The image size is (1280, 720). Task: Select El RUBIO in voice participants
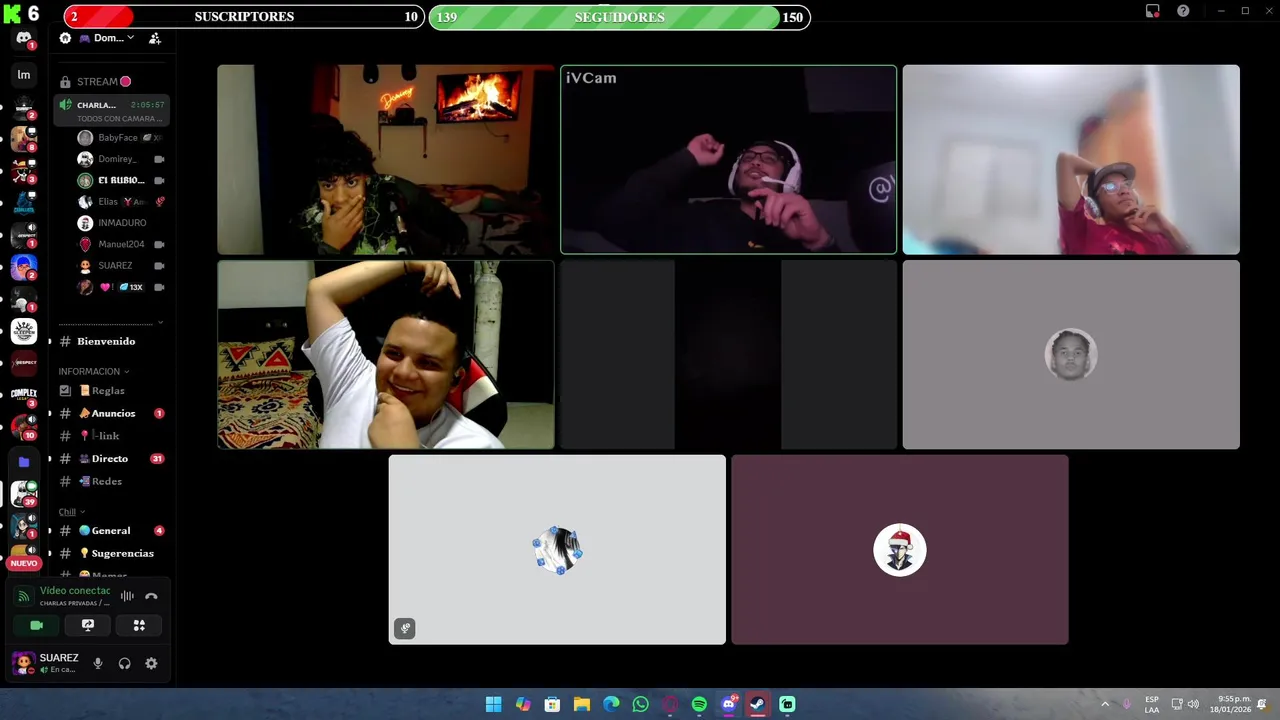[x=121, y=180]
